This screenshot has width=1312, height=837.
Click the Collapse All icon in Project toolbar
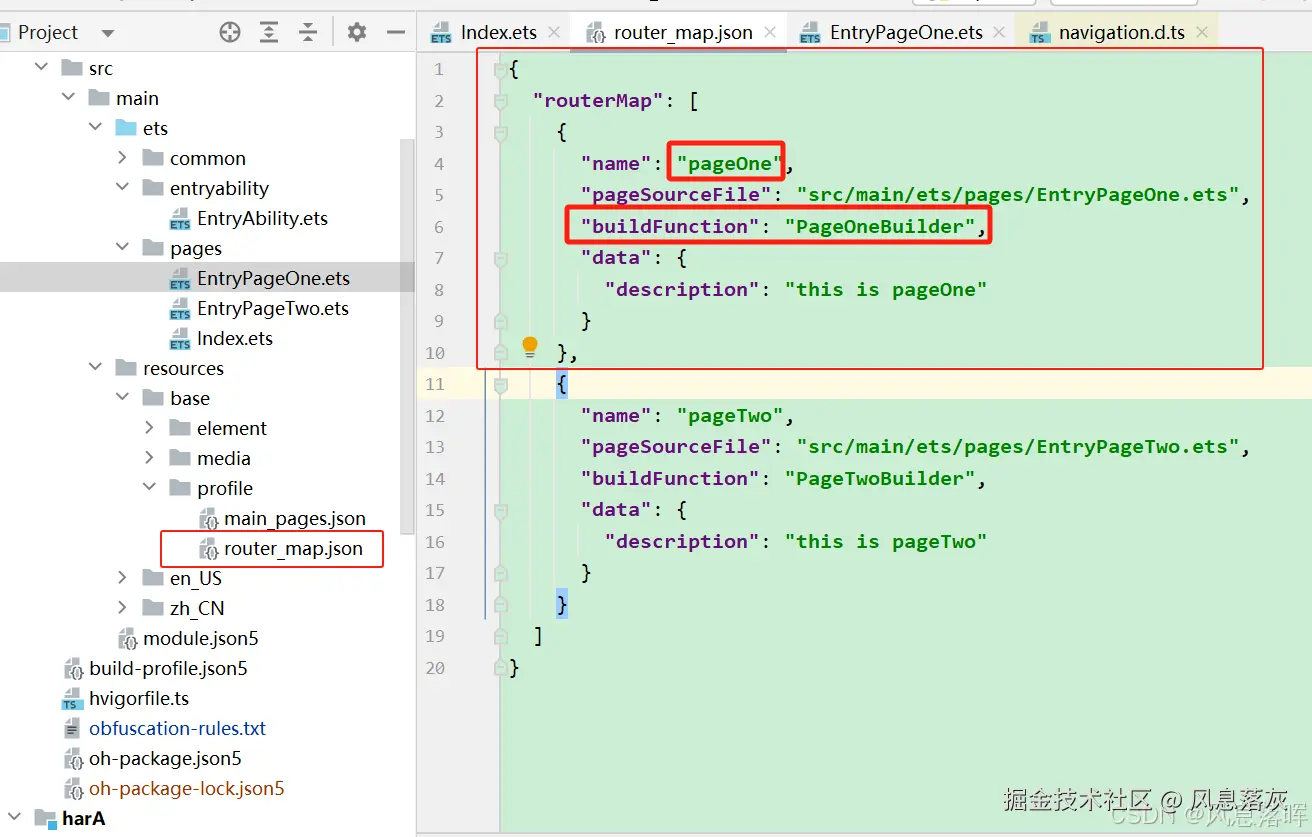point(307,32)
